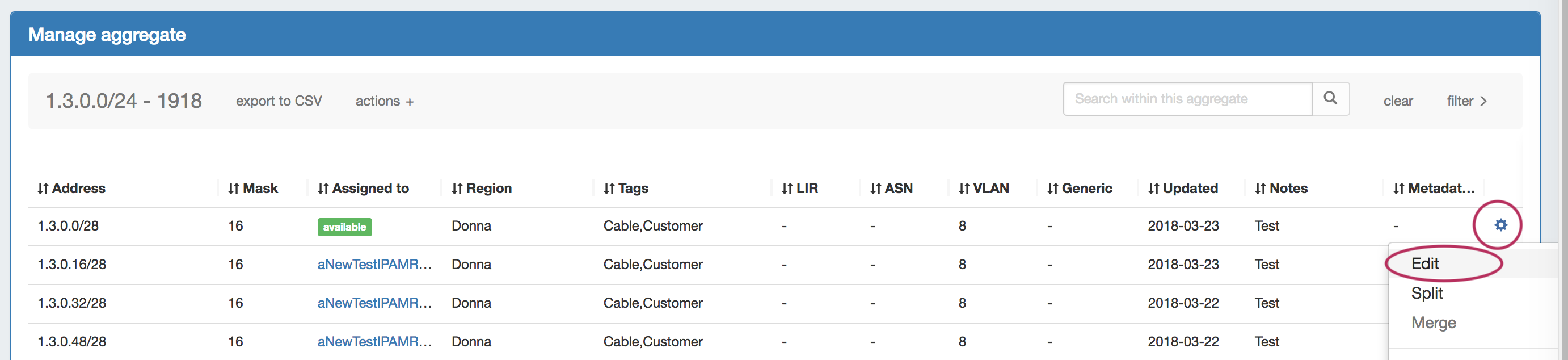Sort table by VLAN column

(983, 189)
